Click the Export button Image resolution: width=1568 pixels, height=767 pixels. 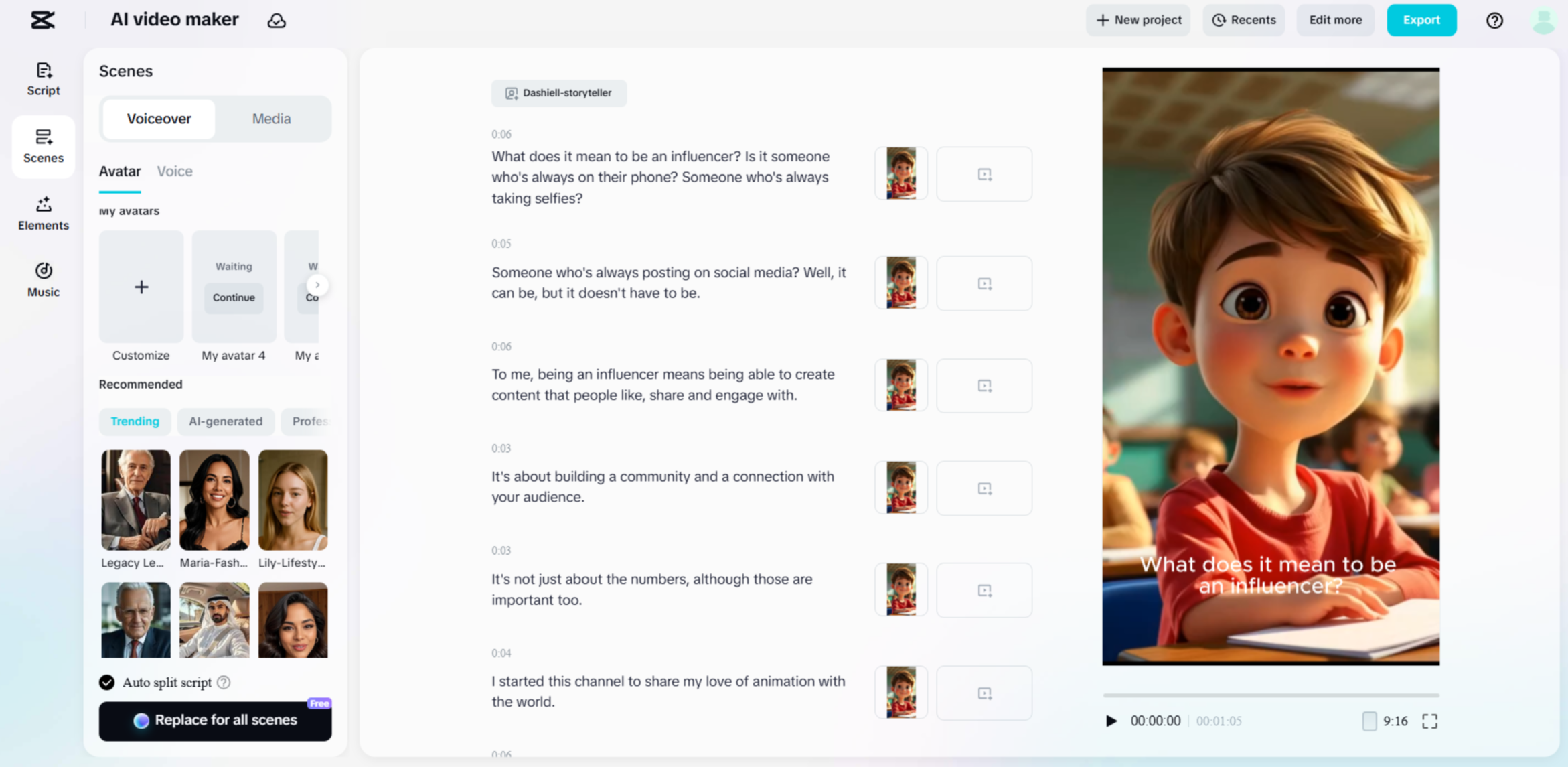1421,20
